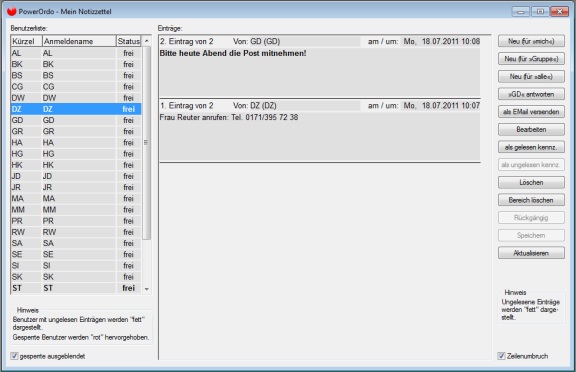Sort by the Status column header
The image size is (576, 372).
click(x=129, y=41)
